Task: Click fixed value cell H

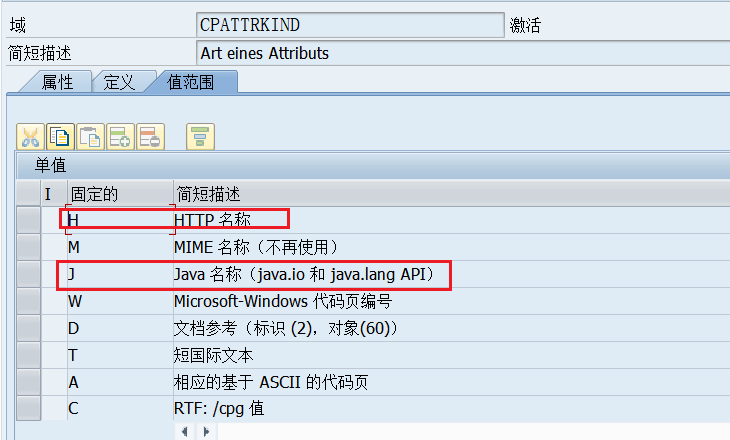Action: pyautogui.click(x=120, y=220)
